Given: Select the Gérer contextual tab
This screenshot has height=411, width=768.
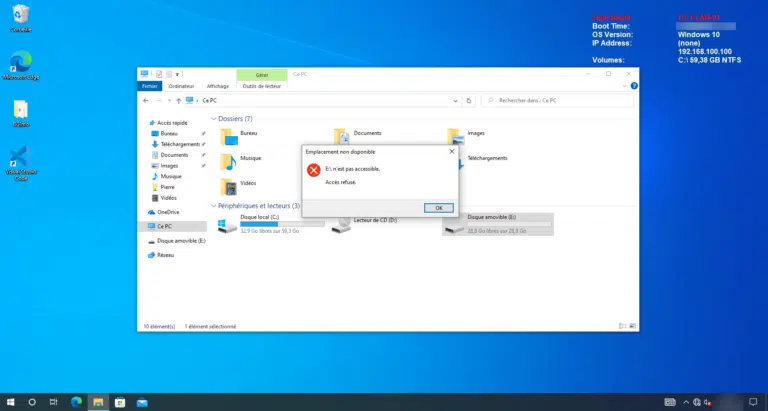Looking at the screenshot, I should 262,75.
